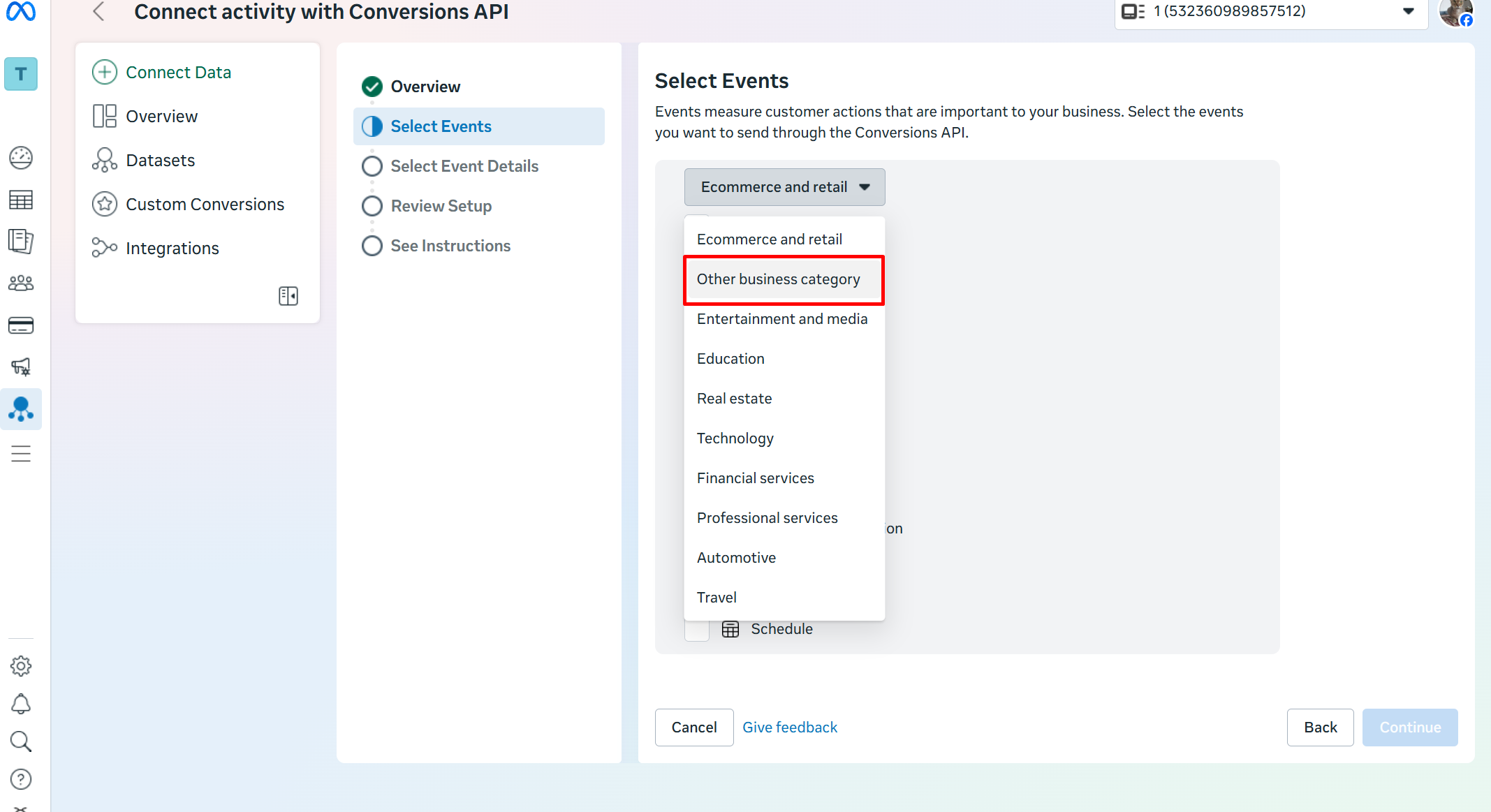Click the megaphone advertising icon
This screenshot has width=1491, height=812.
[x=21, y=367]
